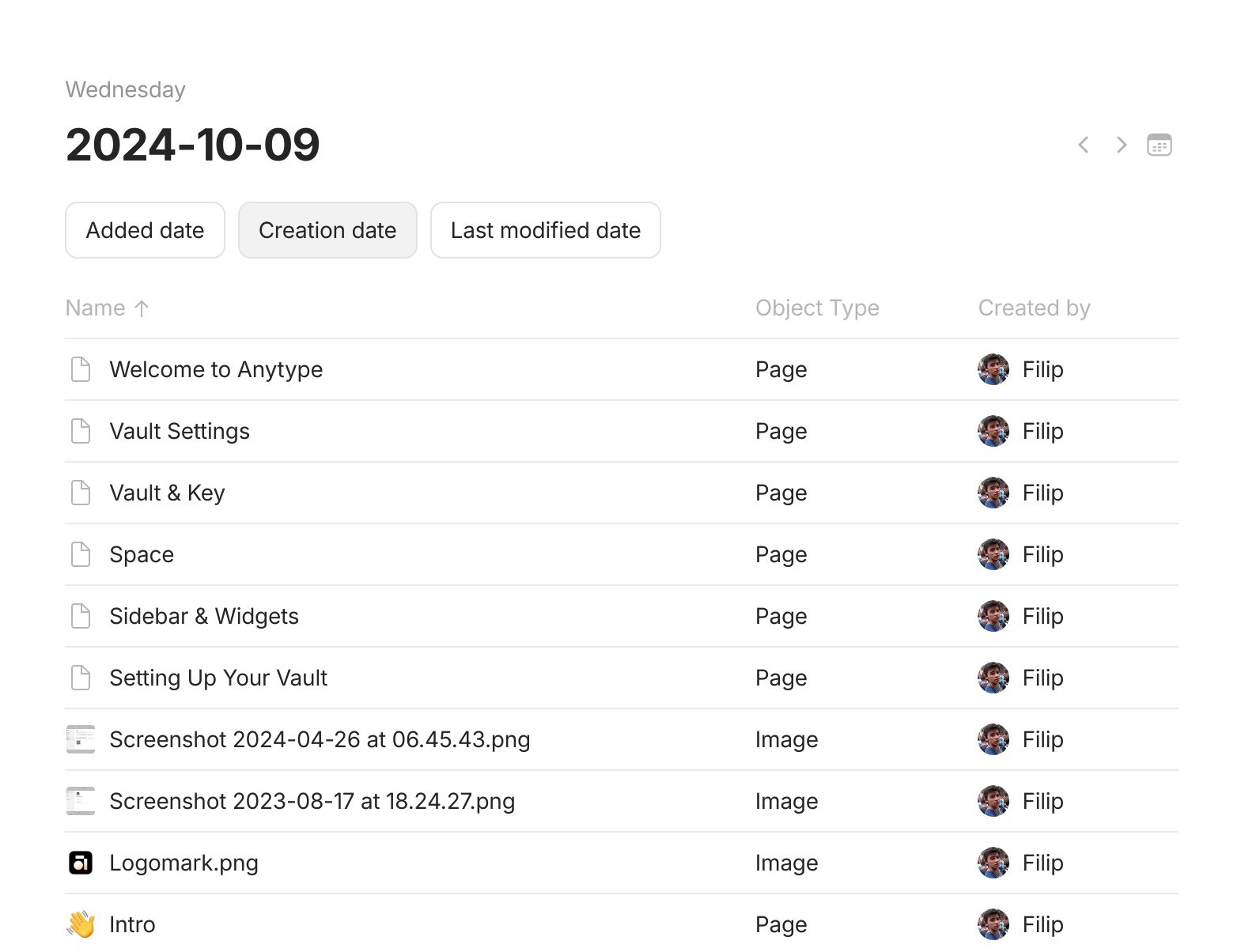
Task: Click the Created by column header
Action: pyautogui.click(x=1034, y=308)
